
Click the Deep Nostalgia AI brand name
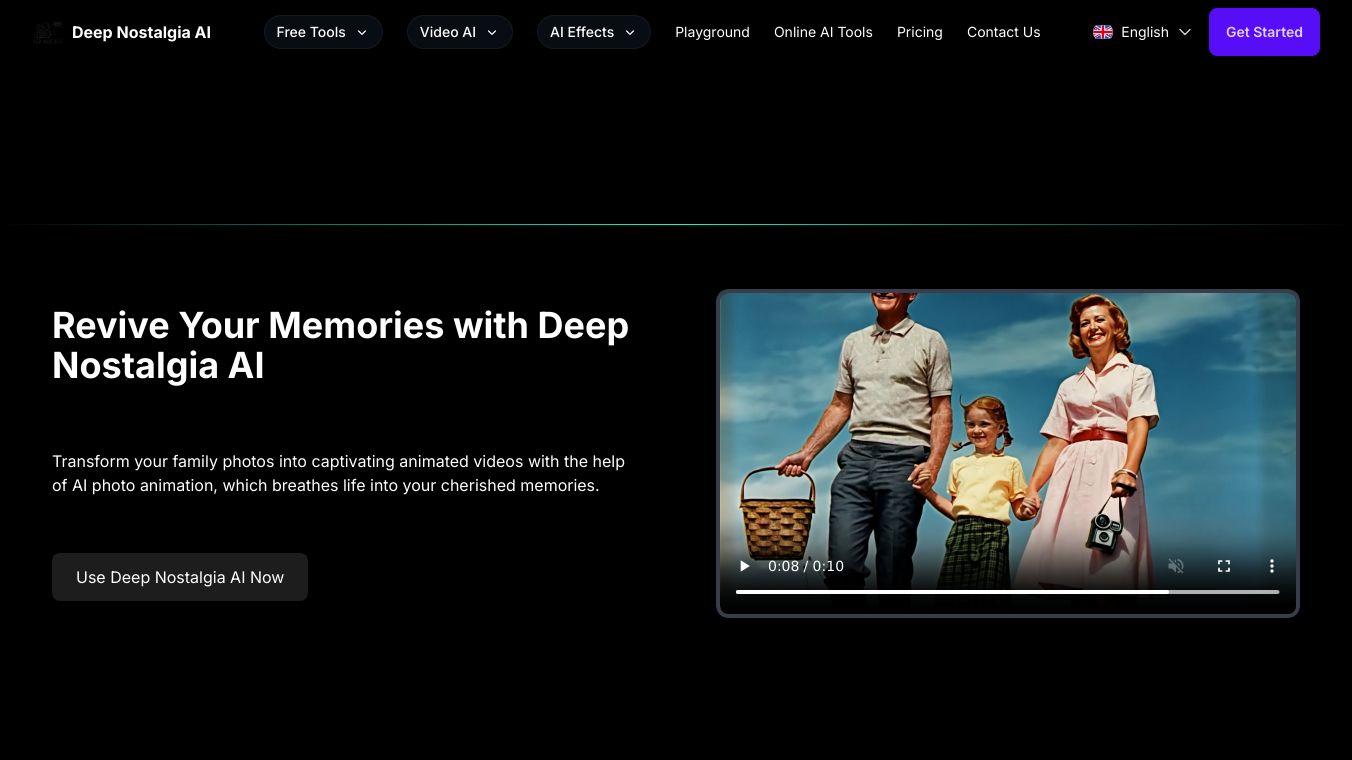tap(141, 32)
